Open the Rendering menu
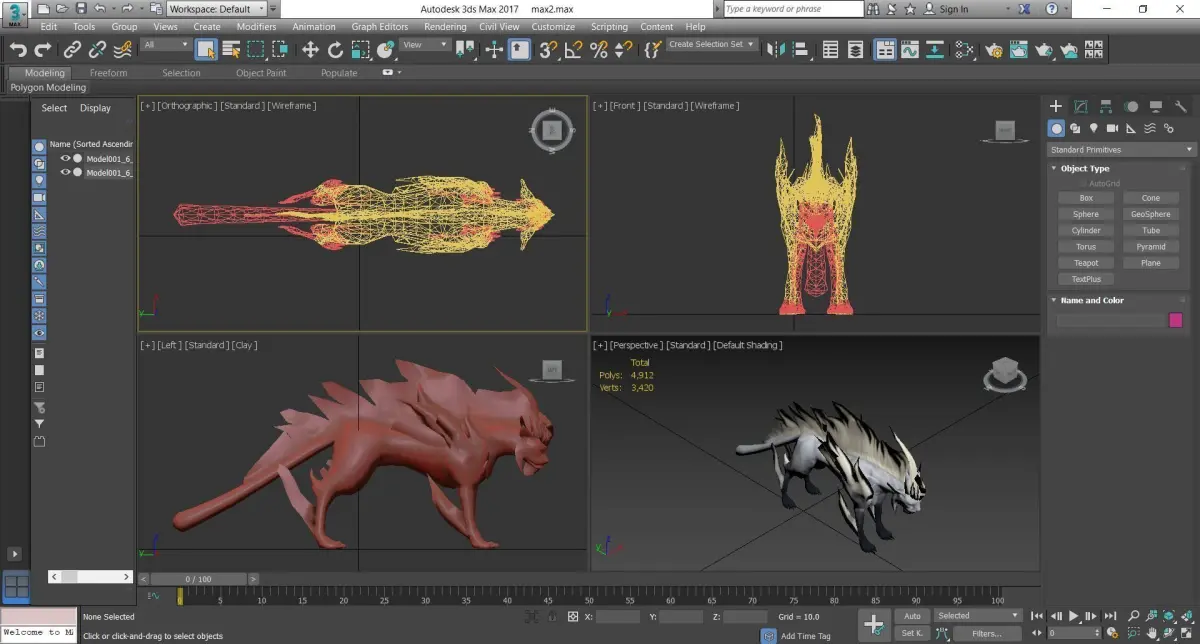The image size is (1200, 644). pos(445,27)
